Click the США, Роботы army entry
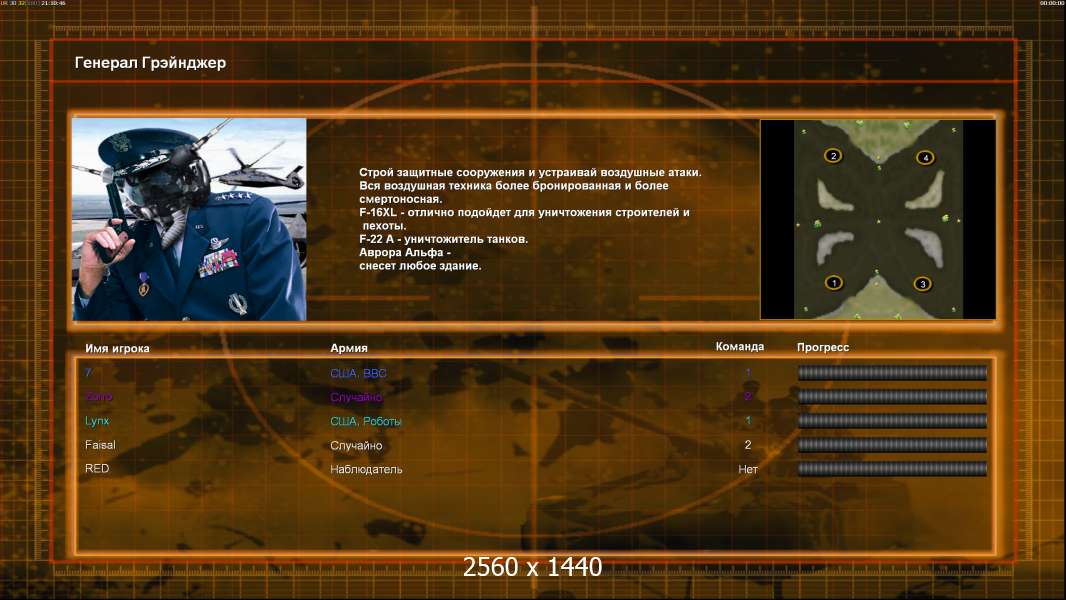 366,421
